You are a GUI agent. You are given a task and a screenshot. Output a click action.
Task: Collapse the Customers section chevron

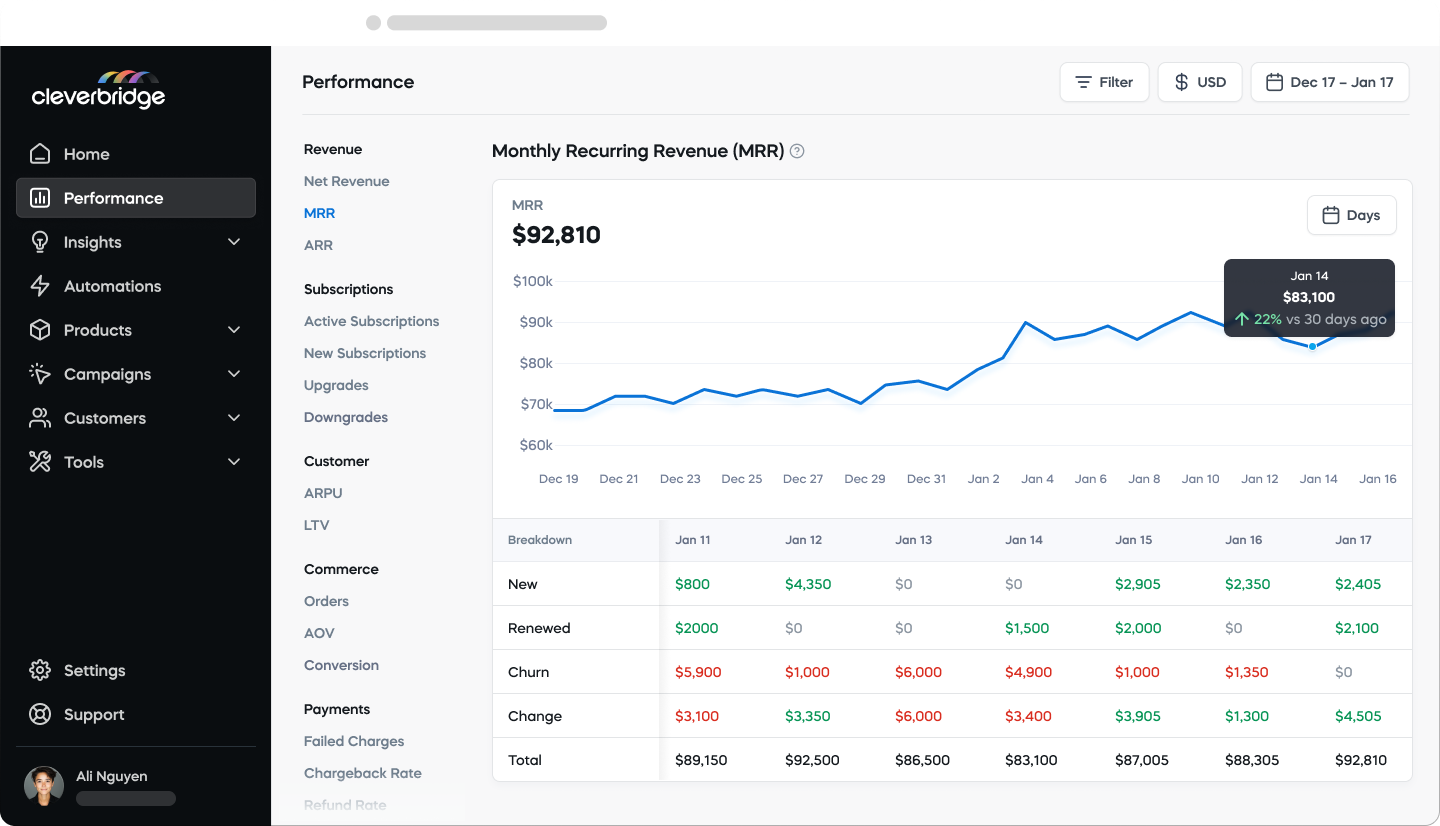click(233, 417)
